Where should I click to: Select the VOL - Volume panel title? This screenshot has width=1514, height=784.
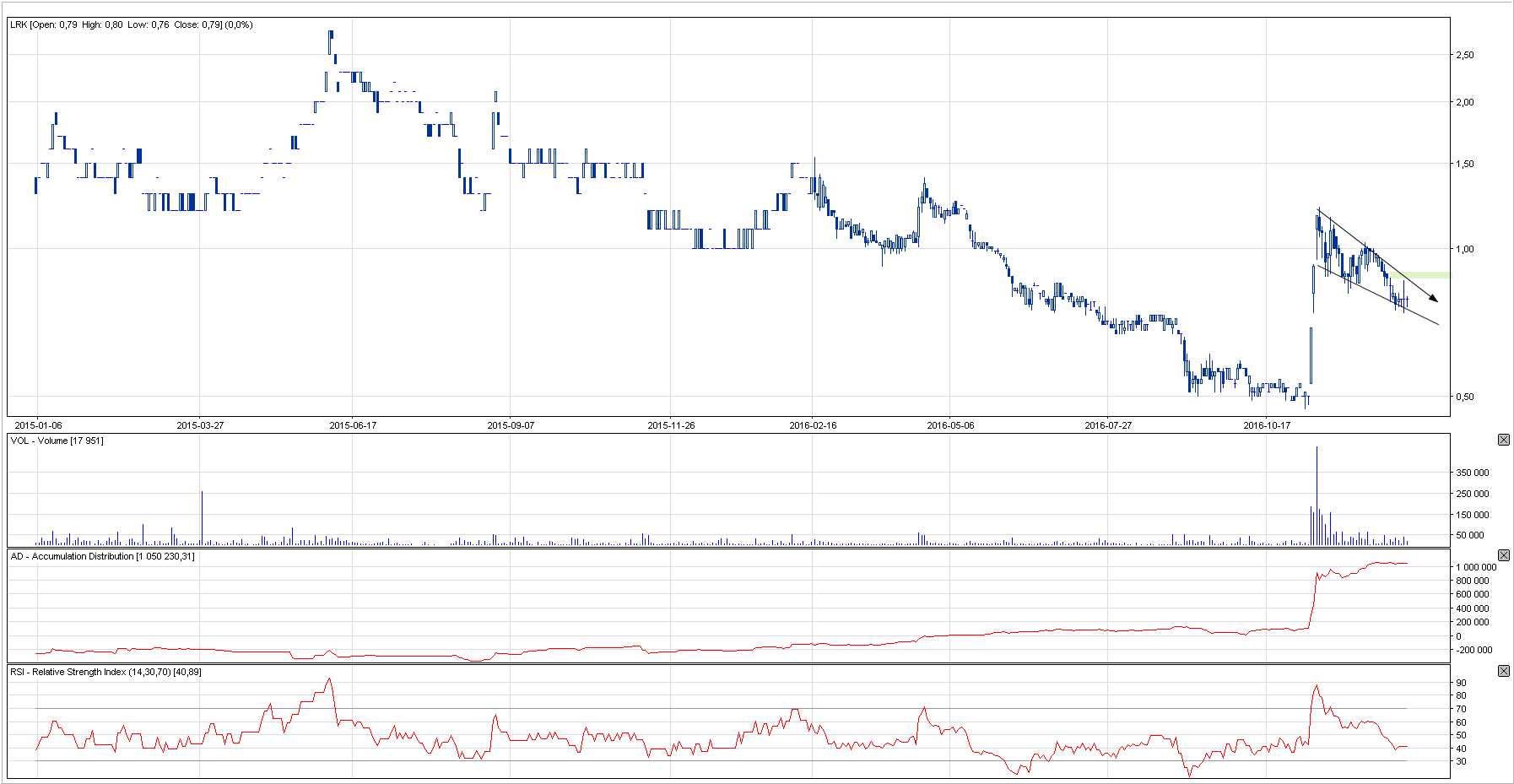57,441
